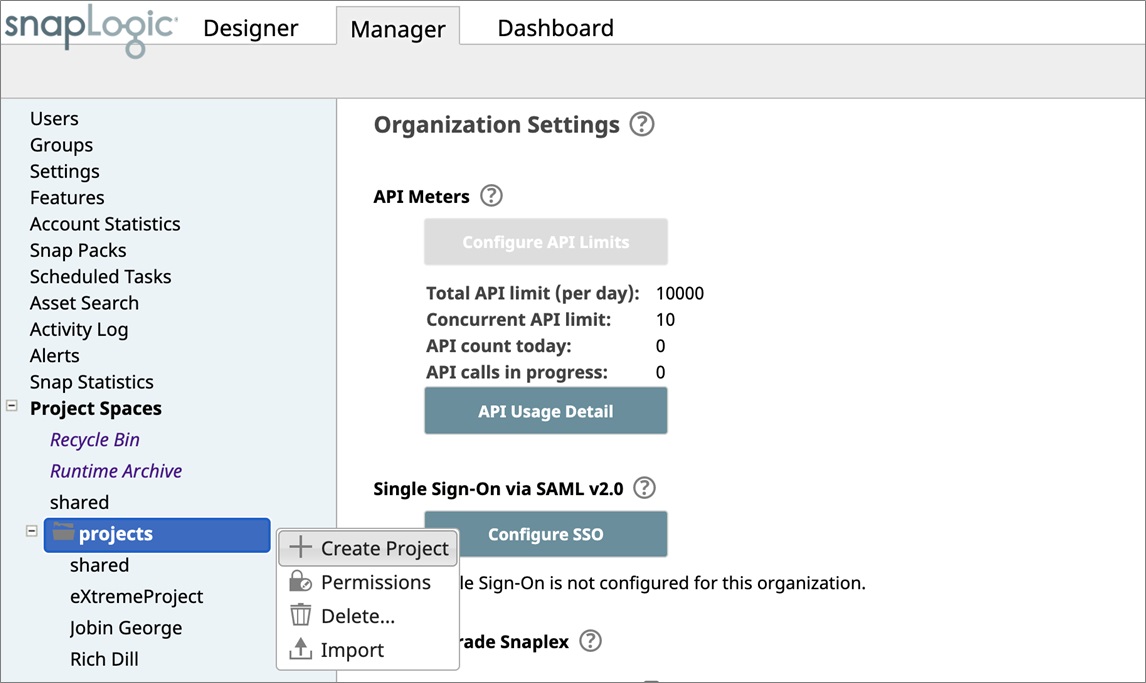Select the Rich Dill project

tap(105, 659)
